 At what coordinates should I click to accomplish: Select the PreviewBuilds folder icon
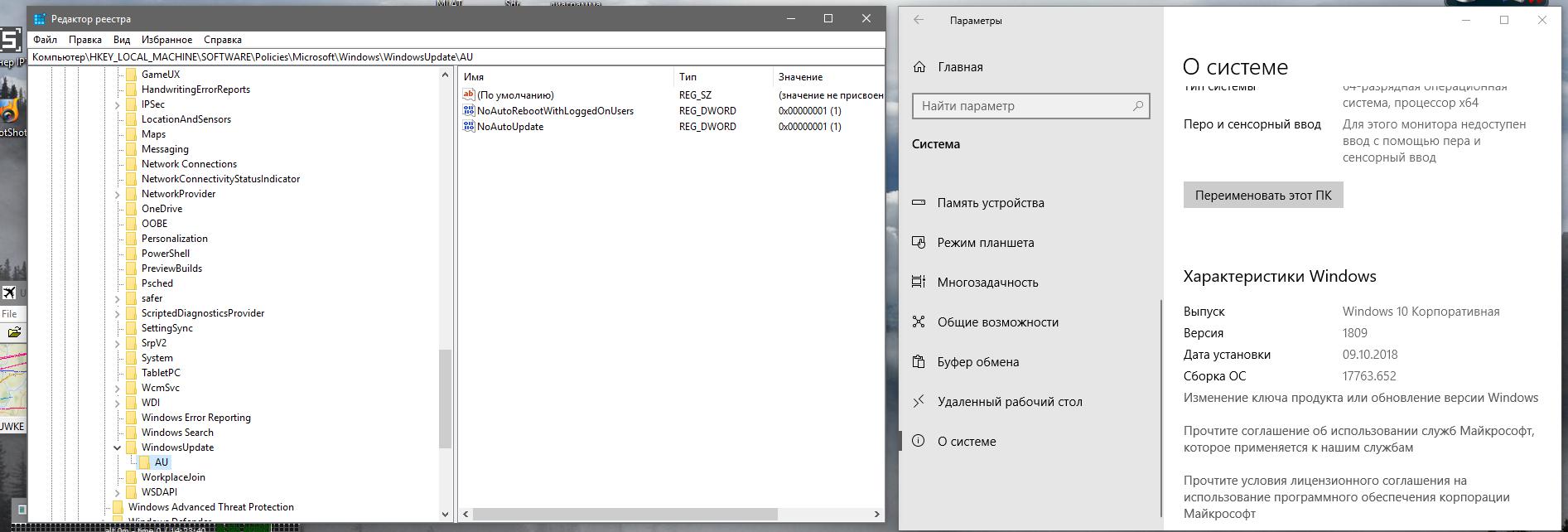point(131,268)
